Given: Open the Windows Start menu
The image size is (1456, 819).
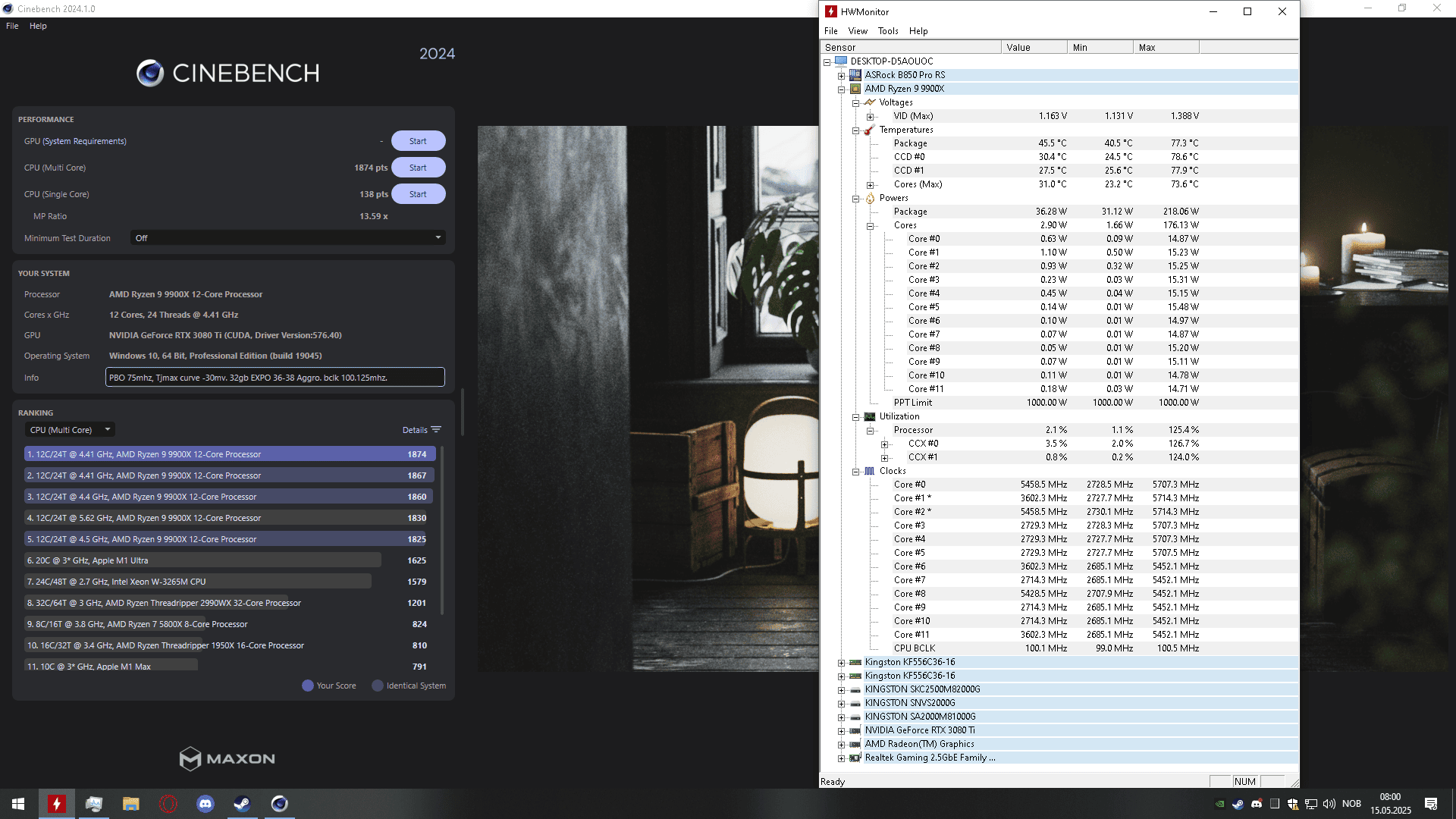Looking at the screenshot, I should (18, 804).
